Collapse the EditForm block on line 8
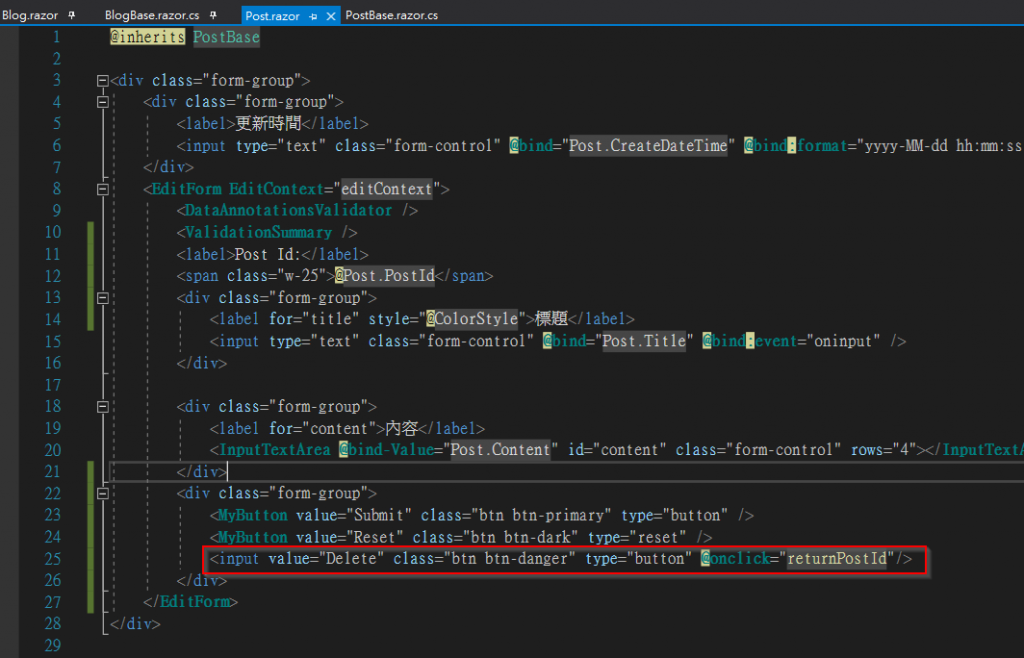 (103, 189)
